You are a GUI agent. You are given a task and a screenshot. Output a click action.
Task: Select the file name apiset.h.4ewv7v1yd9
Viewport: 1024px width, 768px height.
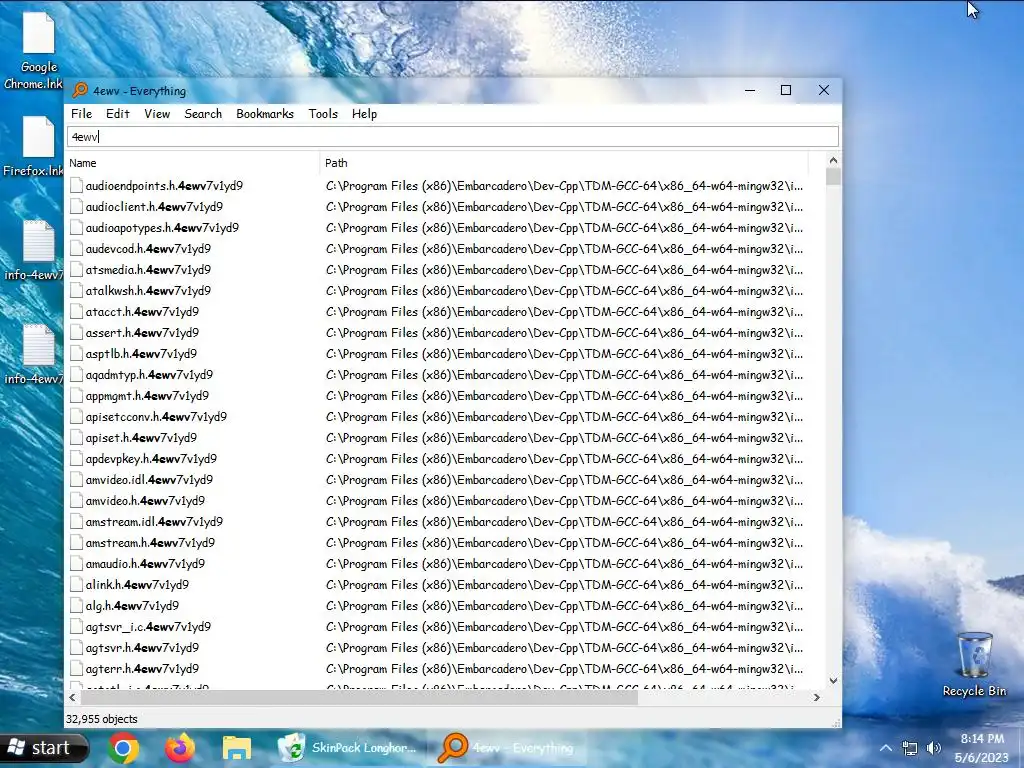tap(141, 438)
